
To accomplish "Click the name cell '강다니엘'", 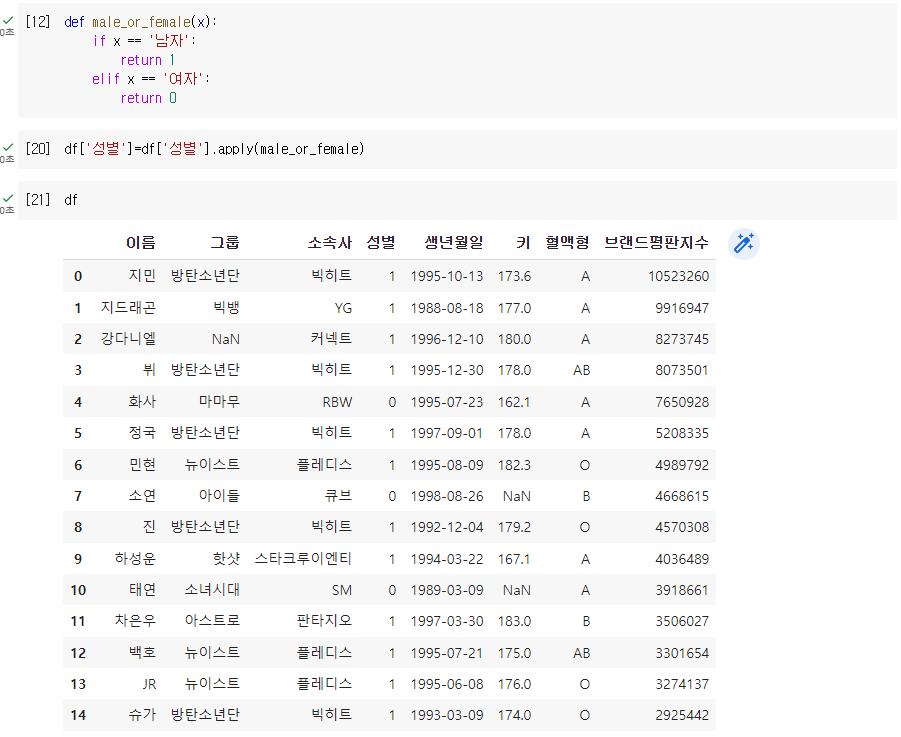I will tap(128, 338).
